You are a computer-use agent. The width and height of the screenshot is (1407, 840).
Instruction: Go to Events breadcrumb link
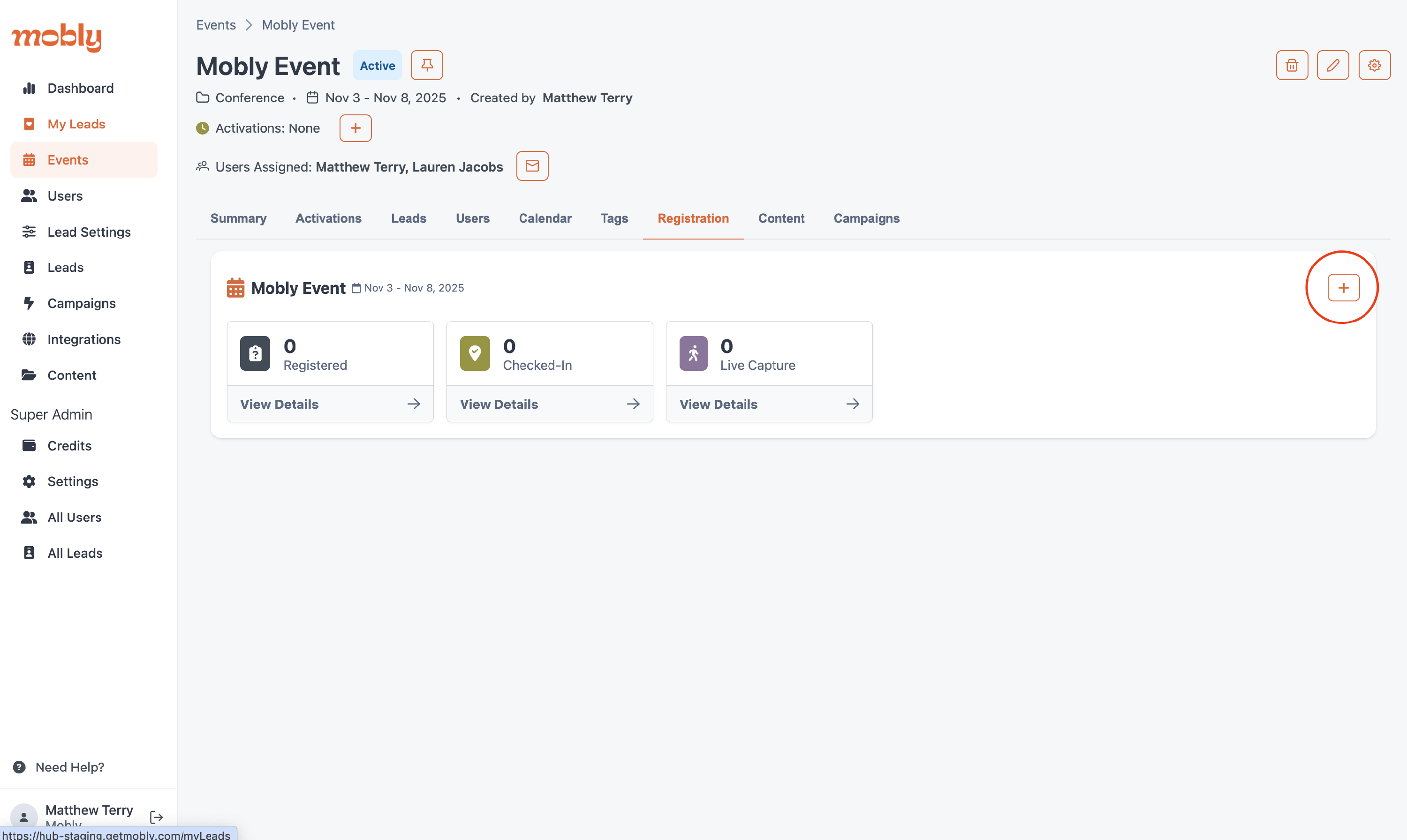pyautogui.click(x=216, y=25)
